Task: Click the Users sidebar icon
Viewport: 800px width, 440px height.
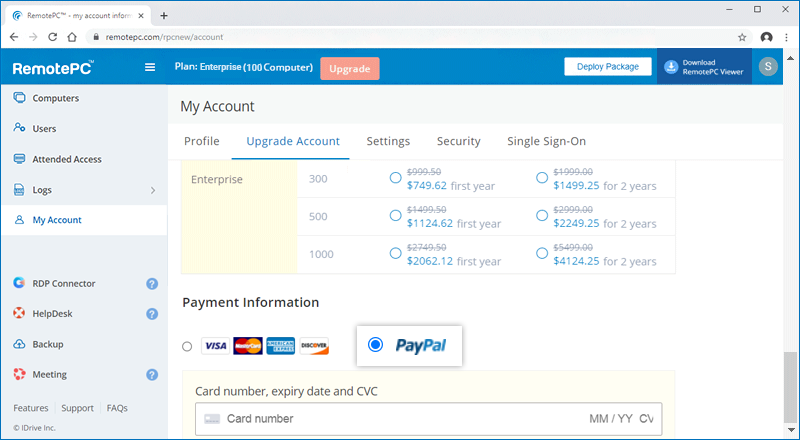Action: click(x=19, y=128)
